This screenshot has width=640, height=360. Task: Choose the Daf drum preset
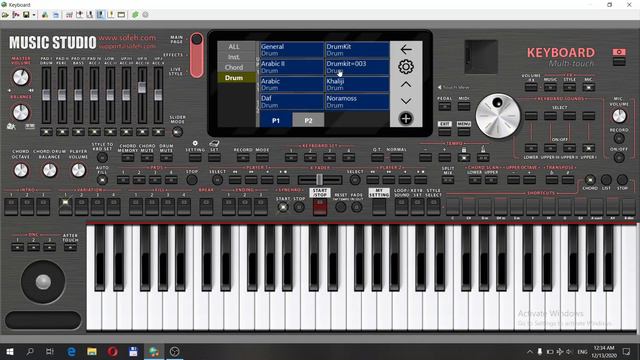click(x=292, y=102)
